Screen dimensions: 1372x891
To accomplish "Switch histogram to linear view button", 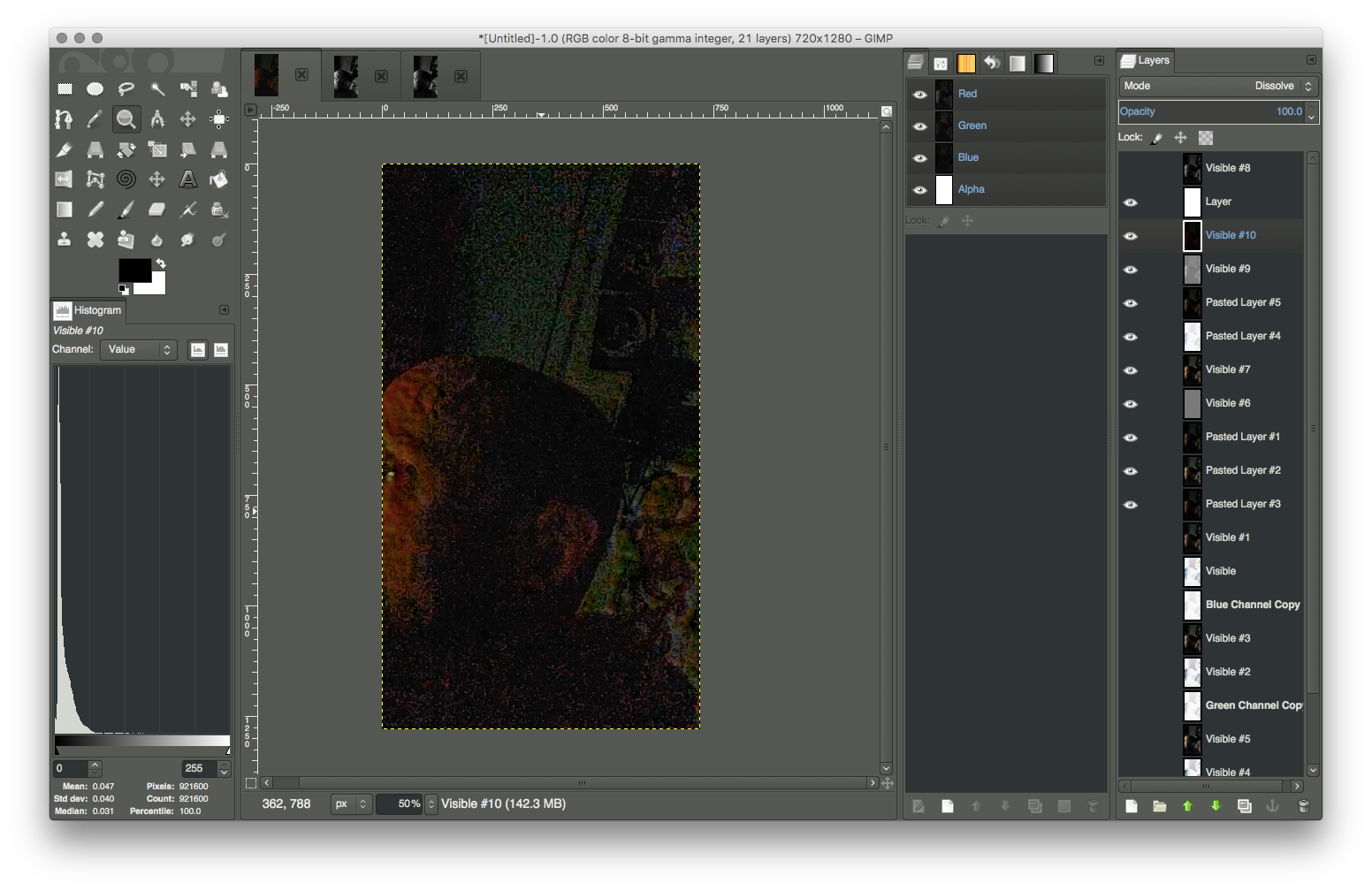I will coord(198,350).
